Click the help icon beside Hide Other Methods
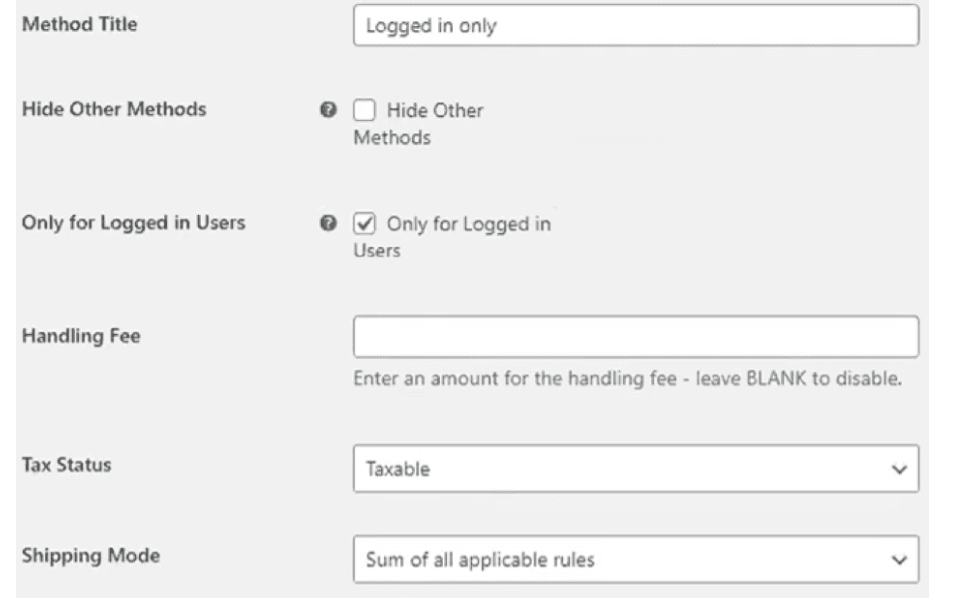965x598 pixels. (328, 110)
